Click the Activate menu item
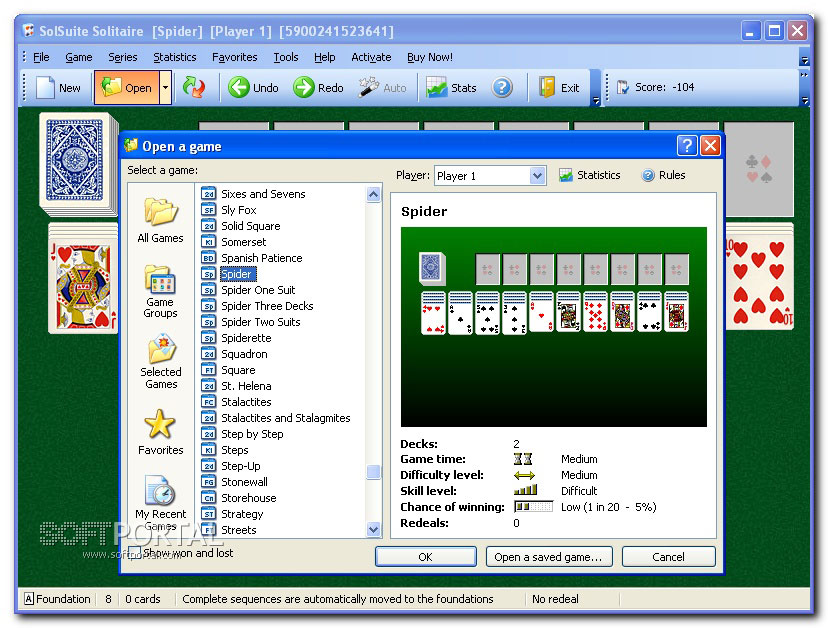Image resolution: width=828 pixels, height=628 pixels. (x=371, y=57)
